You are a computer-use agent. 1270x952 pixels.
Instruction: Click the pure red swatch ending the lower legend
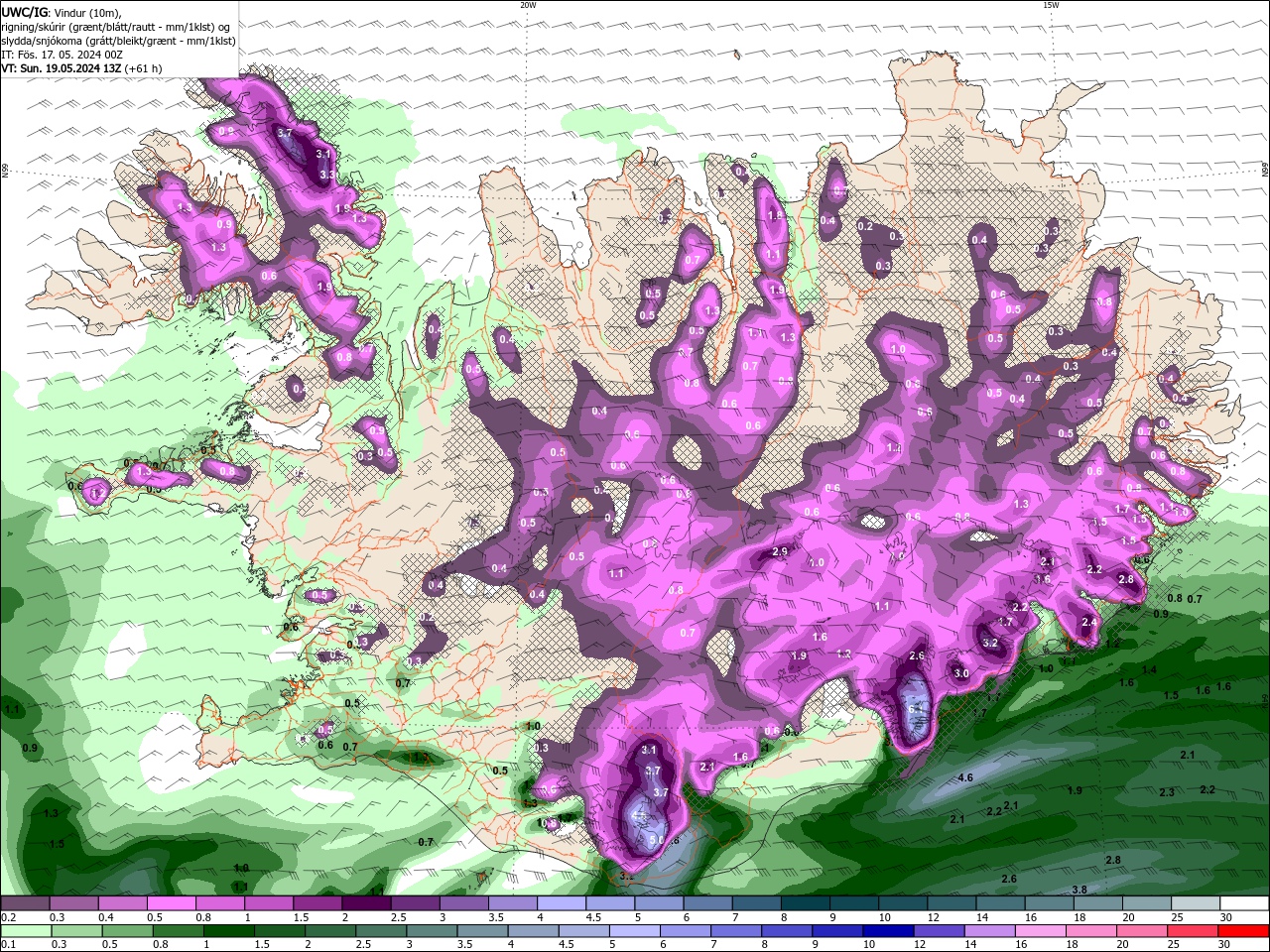[x=1243, y=931]
